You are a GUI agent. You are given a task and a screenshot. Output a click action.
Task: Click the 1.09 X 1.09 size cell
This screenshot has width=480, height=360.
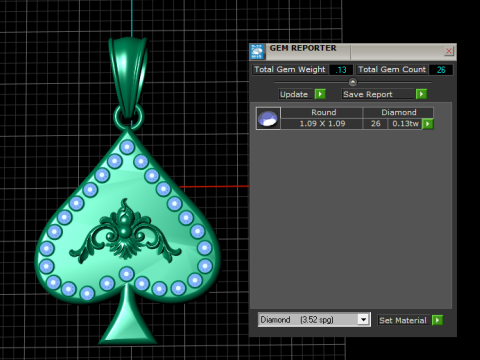tap(322, 124)
